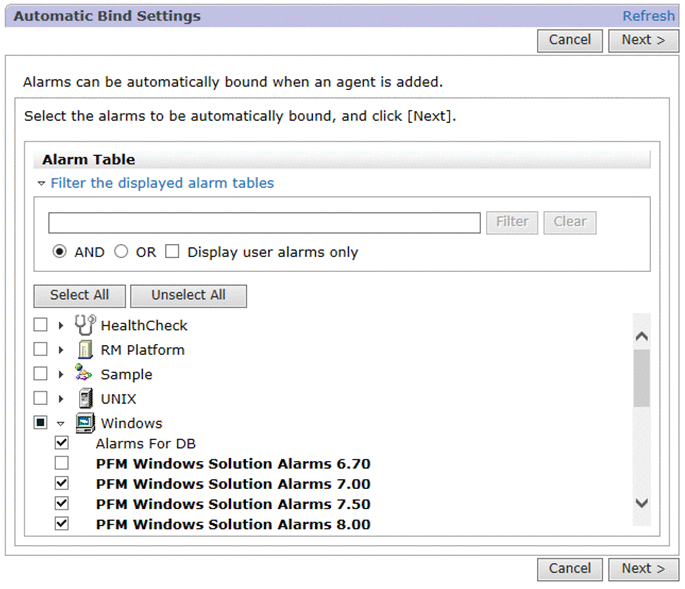Click the HealthCheck stethoscope icon

(85, 325)
